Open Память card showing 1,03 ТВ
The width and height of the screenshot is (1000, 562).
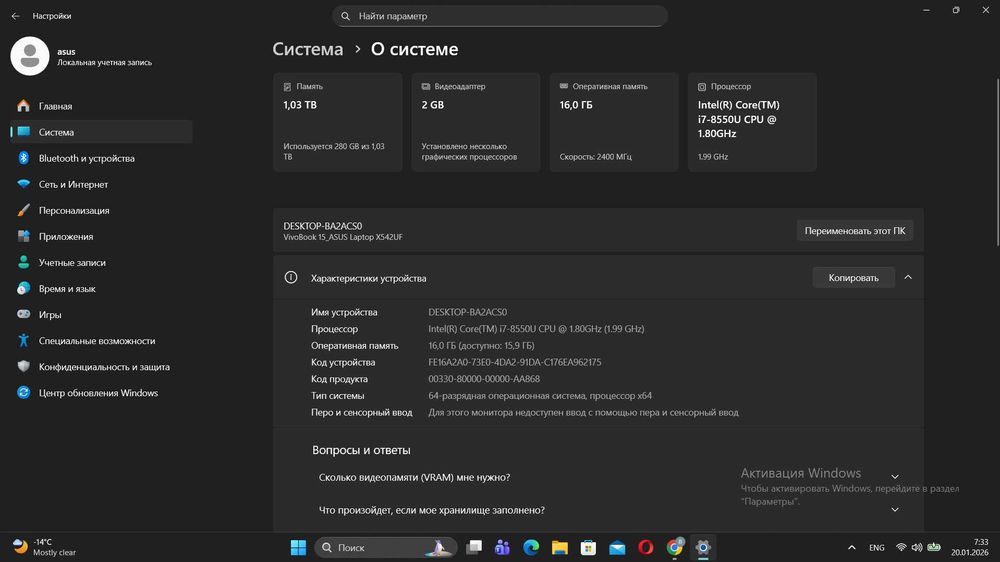[x=338, y=122]
